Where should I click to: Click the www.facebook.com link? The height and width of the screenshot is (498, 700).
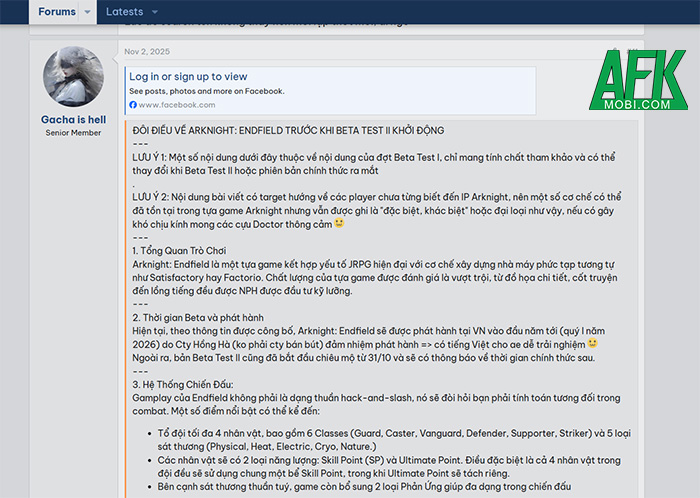(x=177, y=105)
